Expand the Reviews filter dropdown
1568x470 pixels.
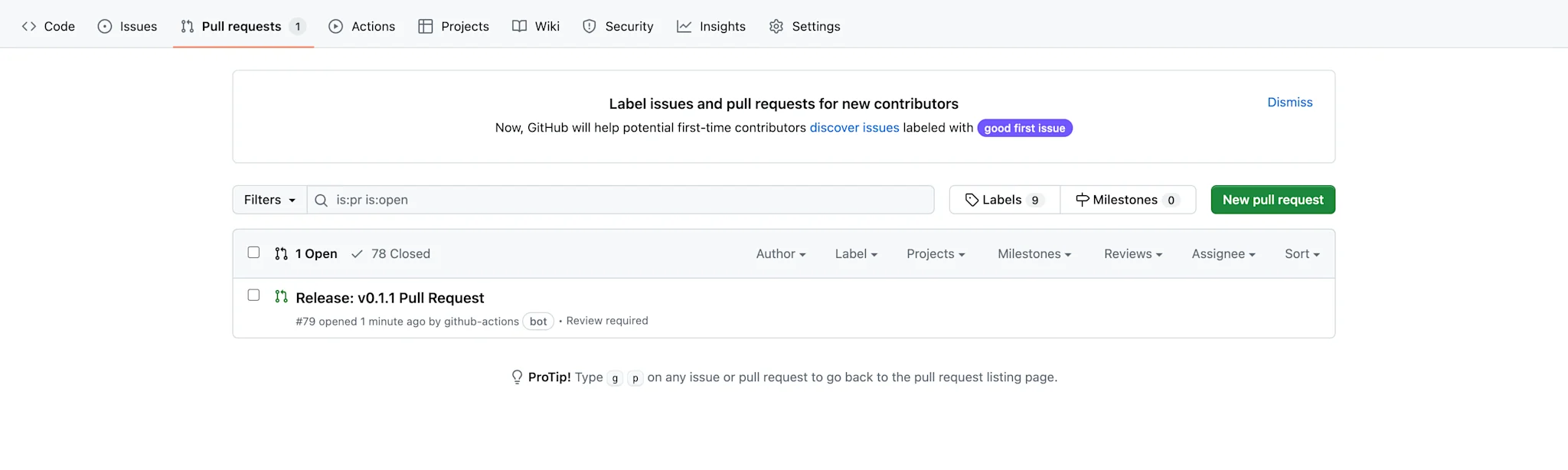(1133, 253)
